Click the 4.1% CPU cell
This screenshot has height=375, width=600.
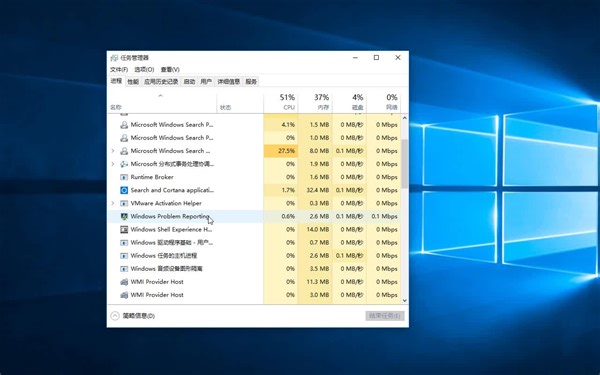click(x=281, y=125)
